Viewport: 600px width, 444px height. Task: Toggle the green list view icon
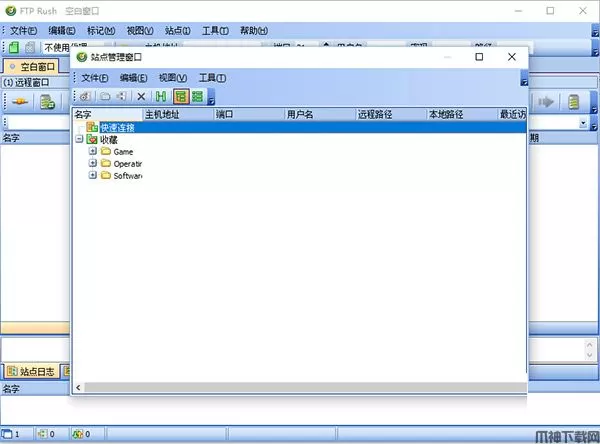197,96
